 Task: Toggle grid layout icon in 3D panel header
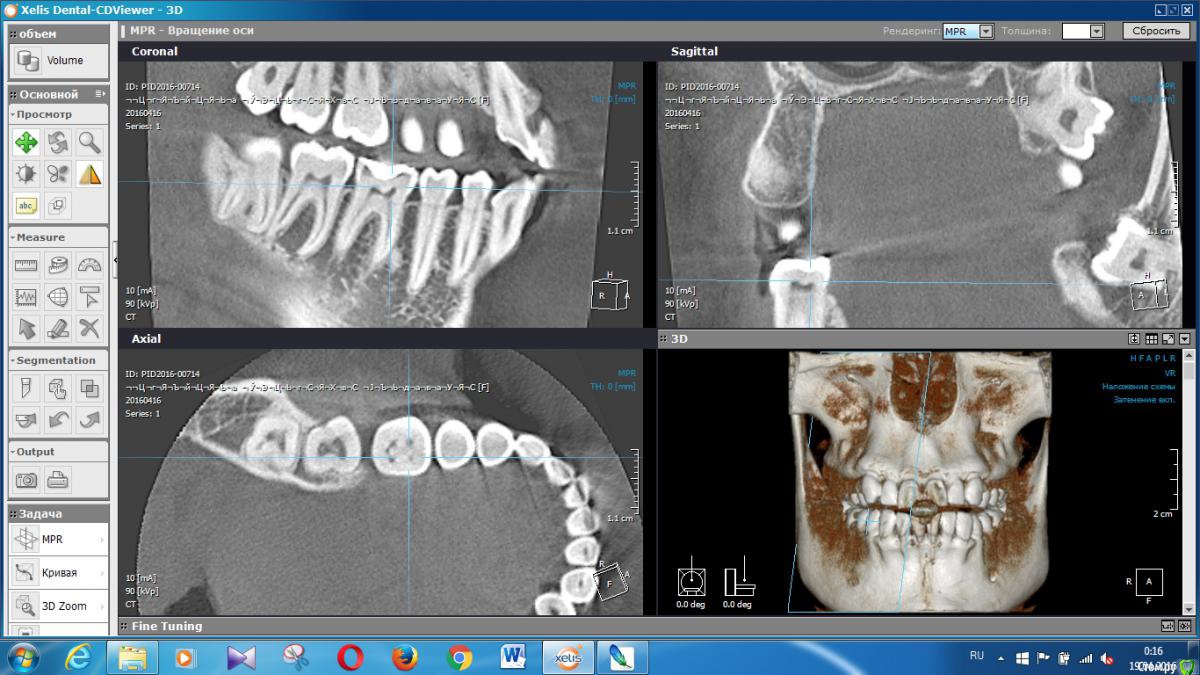point(1151,339)
